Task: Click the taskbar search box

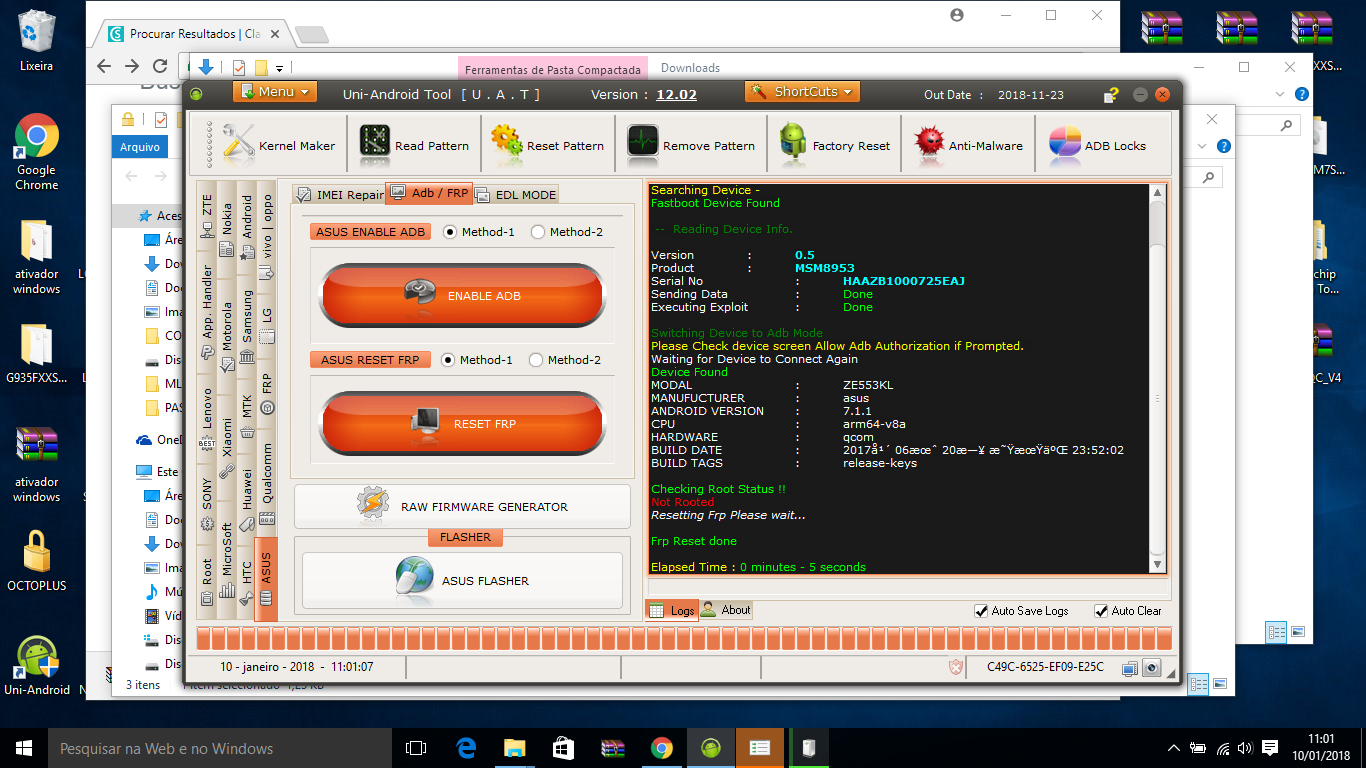Action: tap(220, 748)
